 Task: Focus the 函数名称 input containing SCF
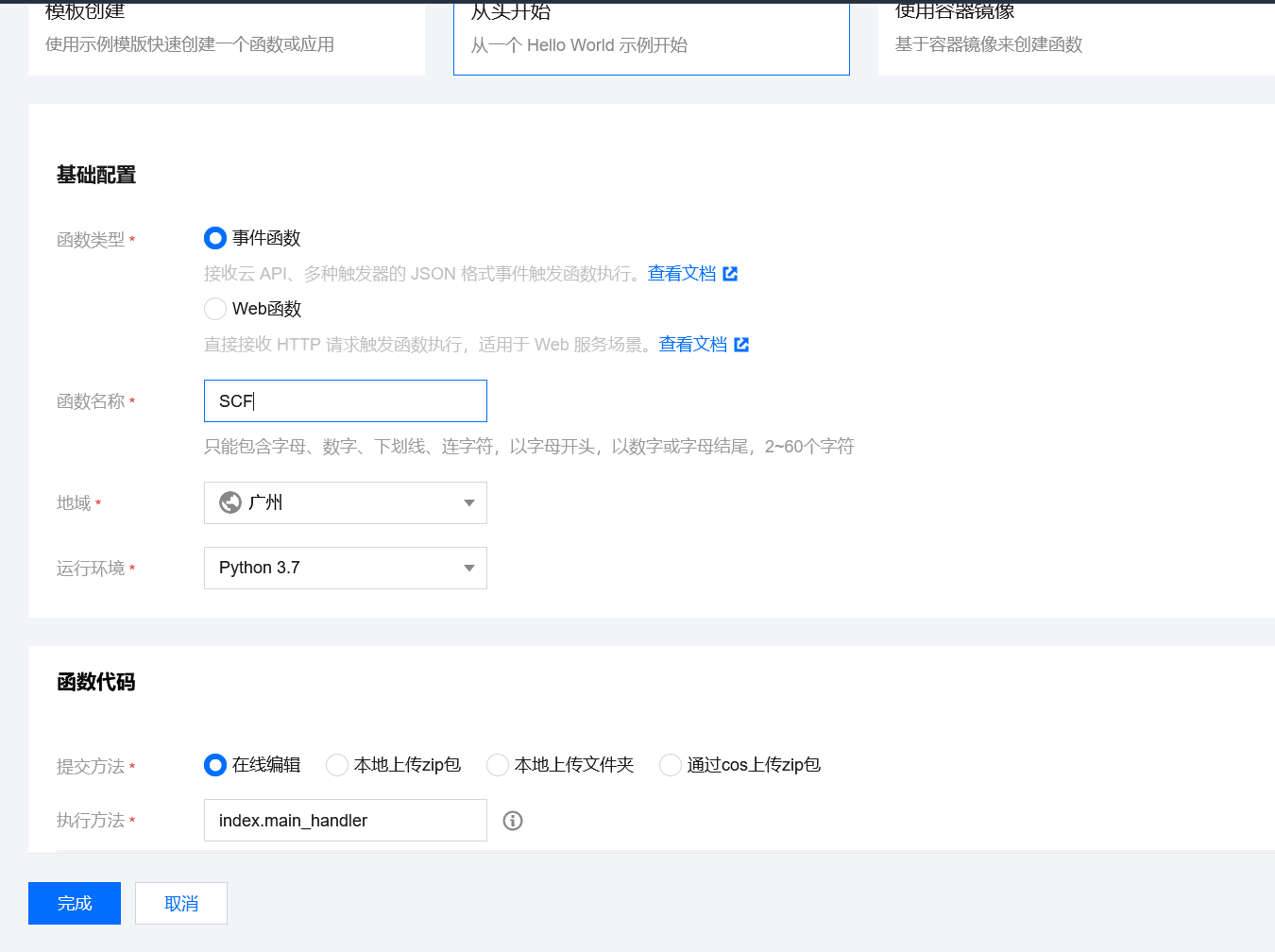tap(346, 401)
